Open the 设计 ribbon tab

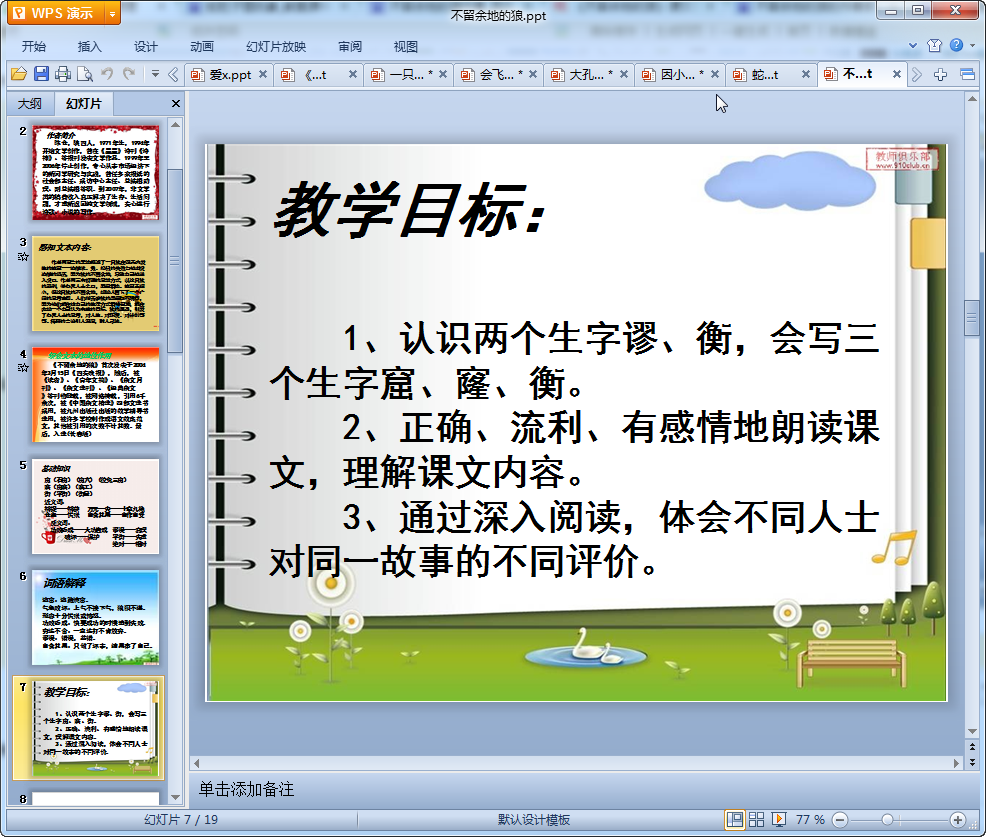[x=145, y=47]
